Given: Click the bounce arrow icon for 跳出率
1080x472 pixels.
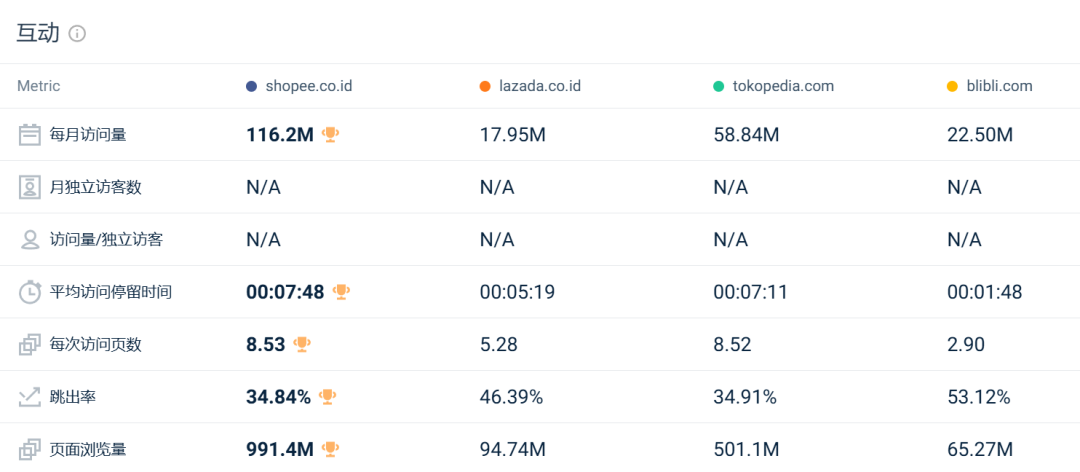Looking at the screenshot, I should (30, 397).
